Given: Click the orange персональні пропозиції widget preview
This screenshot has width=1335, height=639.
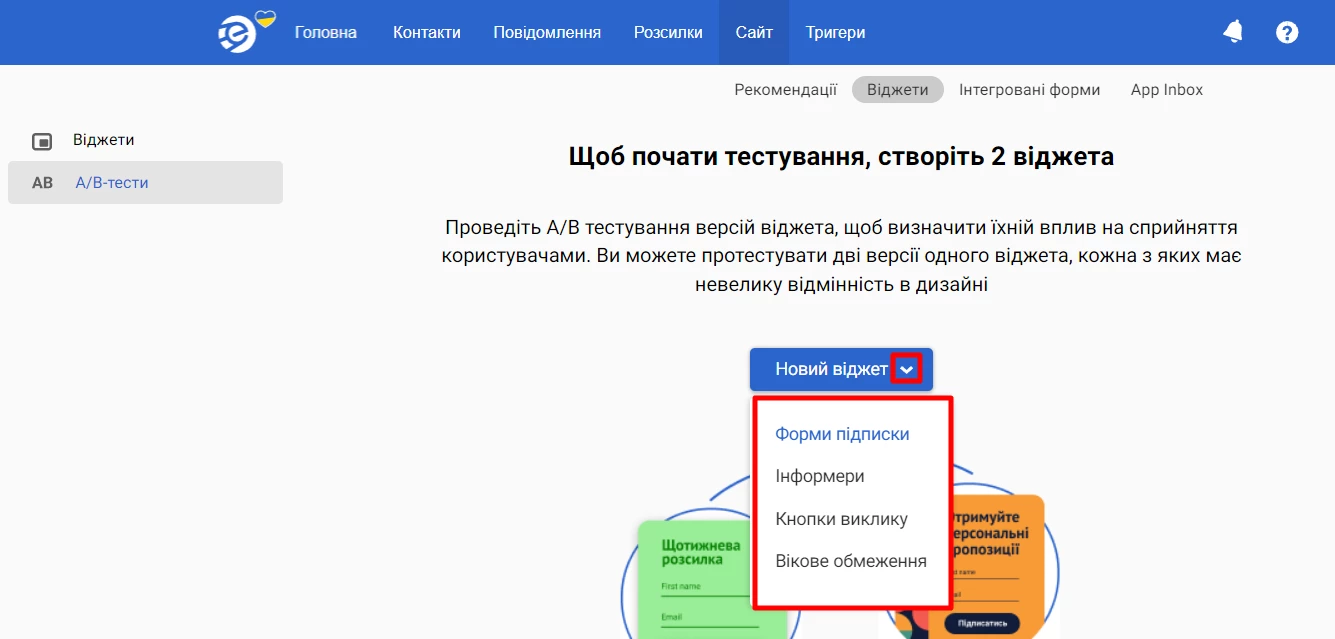Looking at the screenshot, I should pyautogui.click(x=997, y=567).
